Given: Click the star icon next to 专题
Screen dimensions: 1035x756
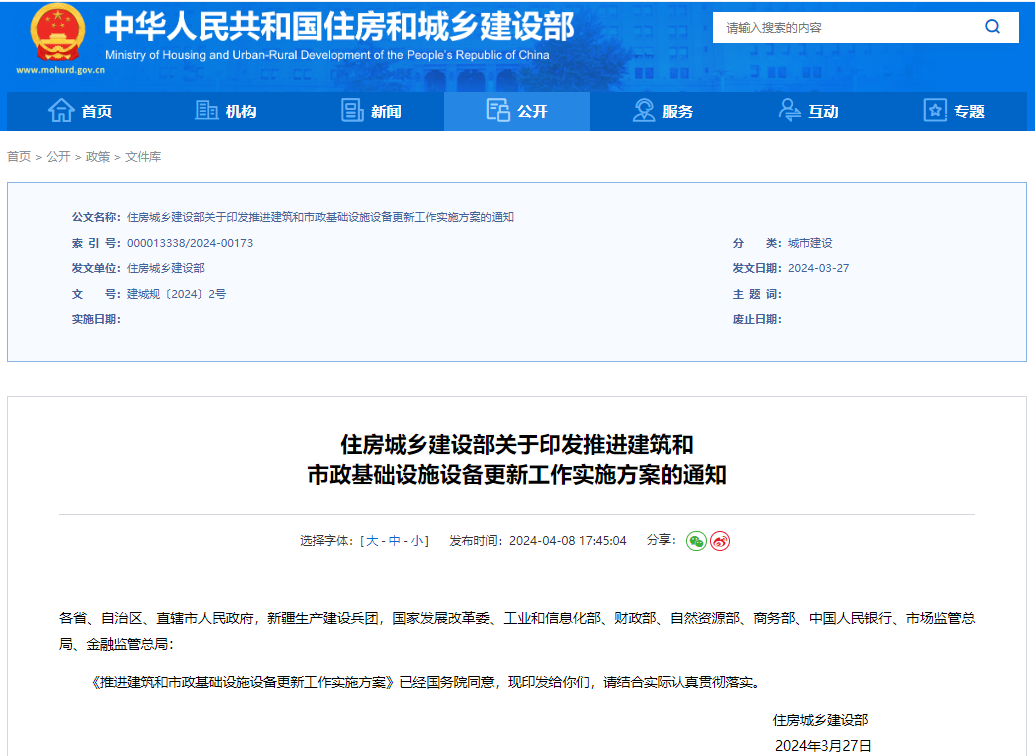Looking at the screenshot, I should (x=934, y=111).
